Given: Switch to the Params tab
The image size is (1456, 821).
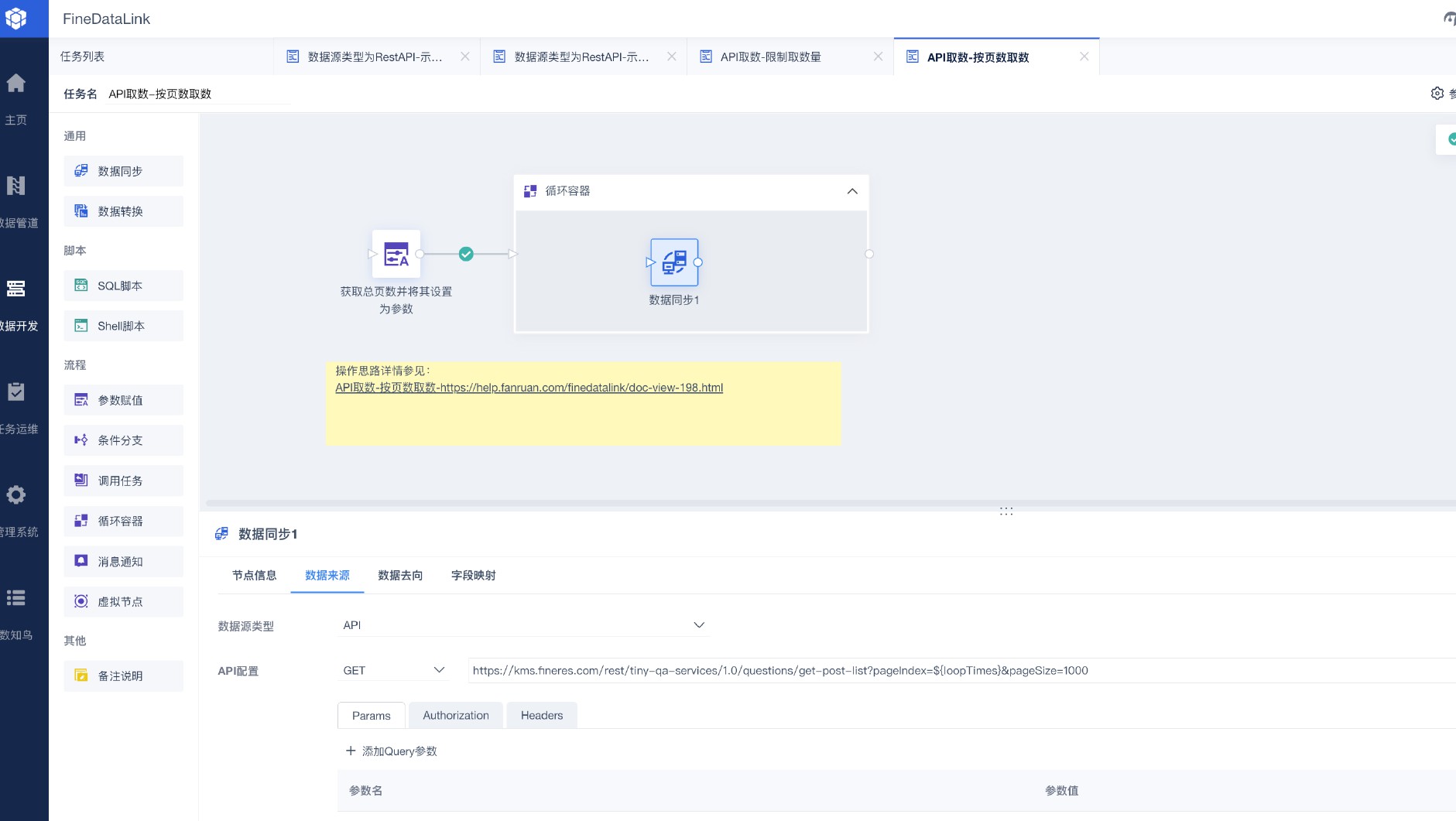Looking at the screenshot, I should pos(372,716).
